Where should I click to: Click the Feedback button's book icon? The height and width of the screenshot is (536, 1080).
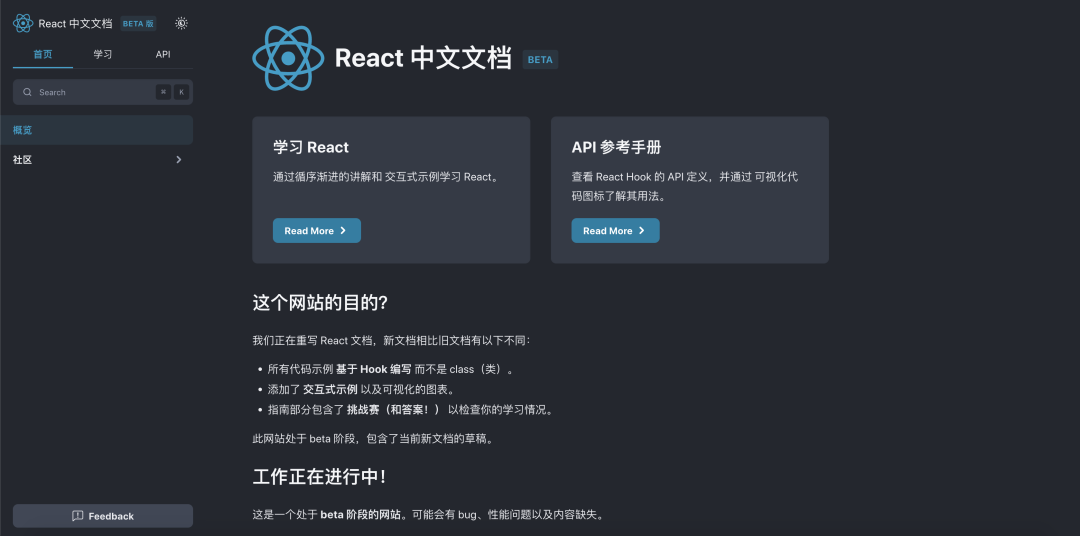(x=78, y=516)
